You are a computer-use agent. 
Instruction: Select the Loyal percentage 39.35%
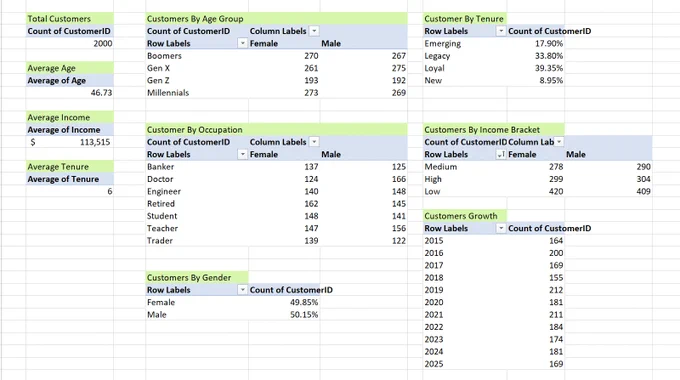click(536, 68)
